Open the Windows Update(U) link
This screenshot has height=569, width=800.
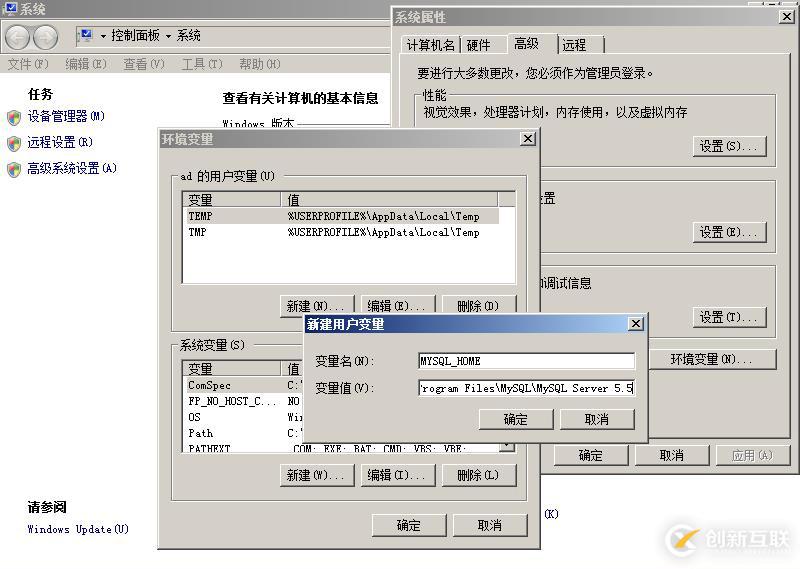coord(78,529)
